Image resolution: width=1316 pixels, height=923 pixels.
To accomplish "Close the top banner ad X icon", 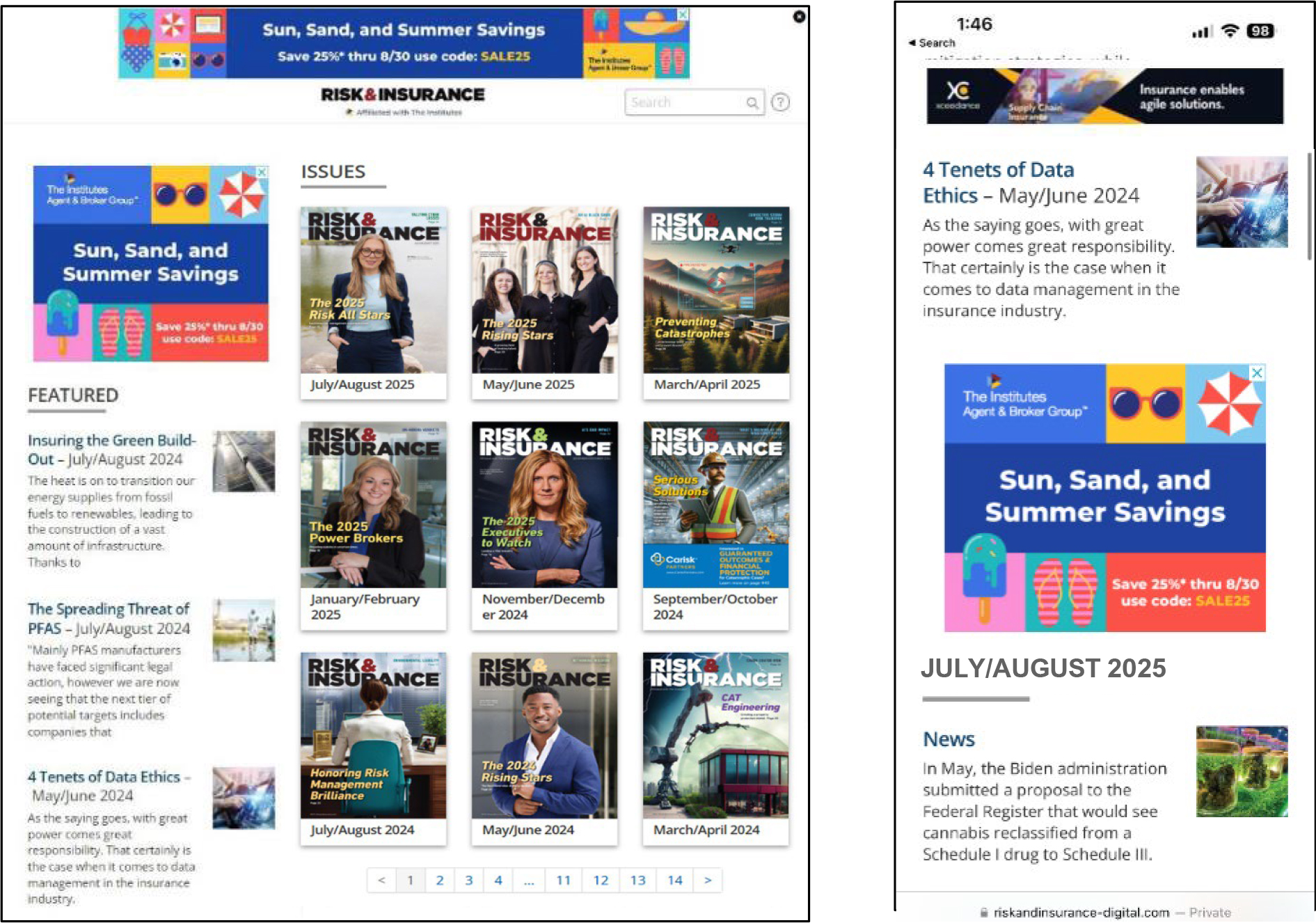I will pos(683,15).
